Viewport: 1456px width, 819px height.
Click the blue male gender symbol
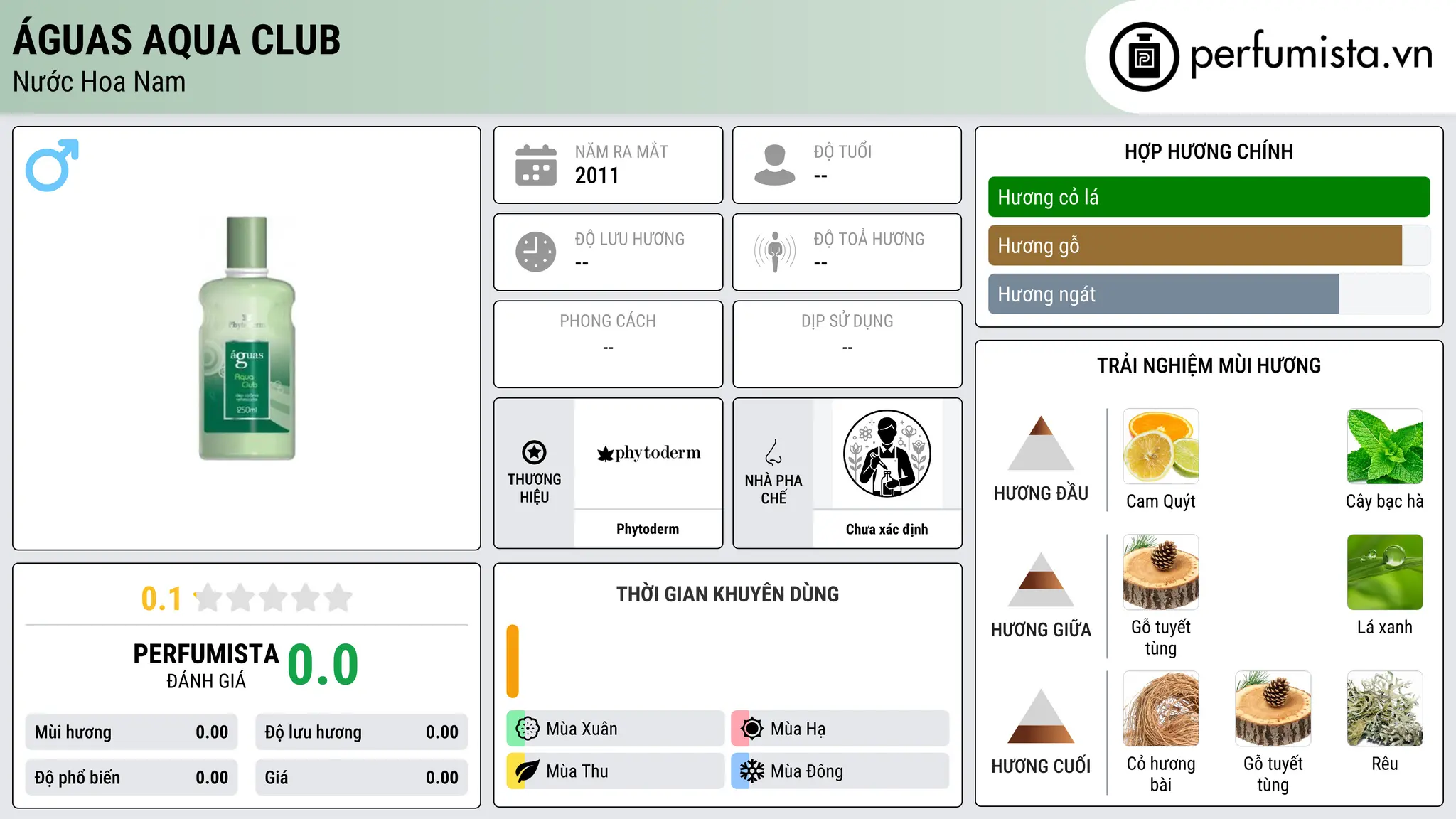click(52, 165)
